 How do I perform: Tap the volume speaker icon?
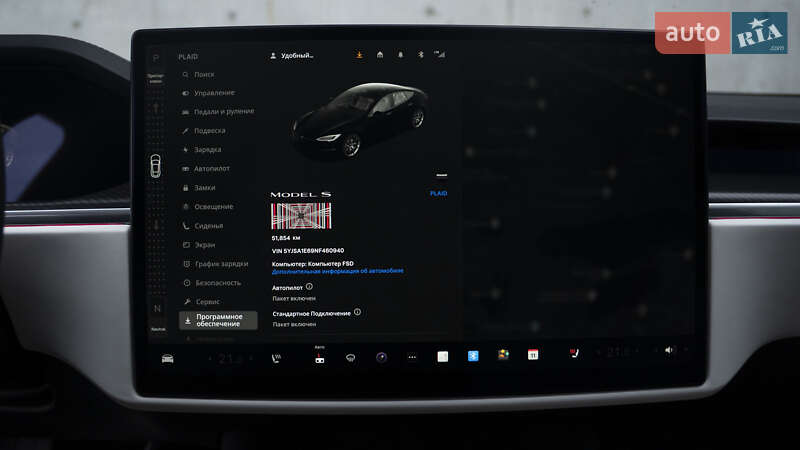pos(669,350)
